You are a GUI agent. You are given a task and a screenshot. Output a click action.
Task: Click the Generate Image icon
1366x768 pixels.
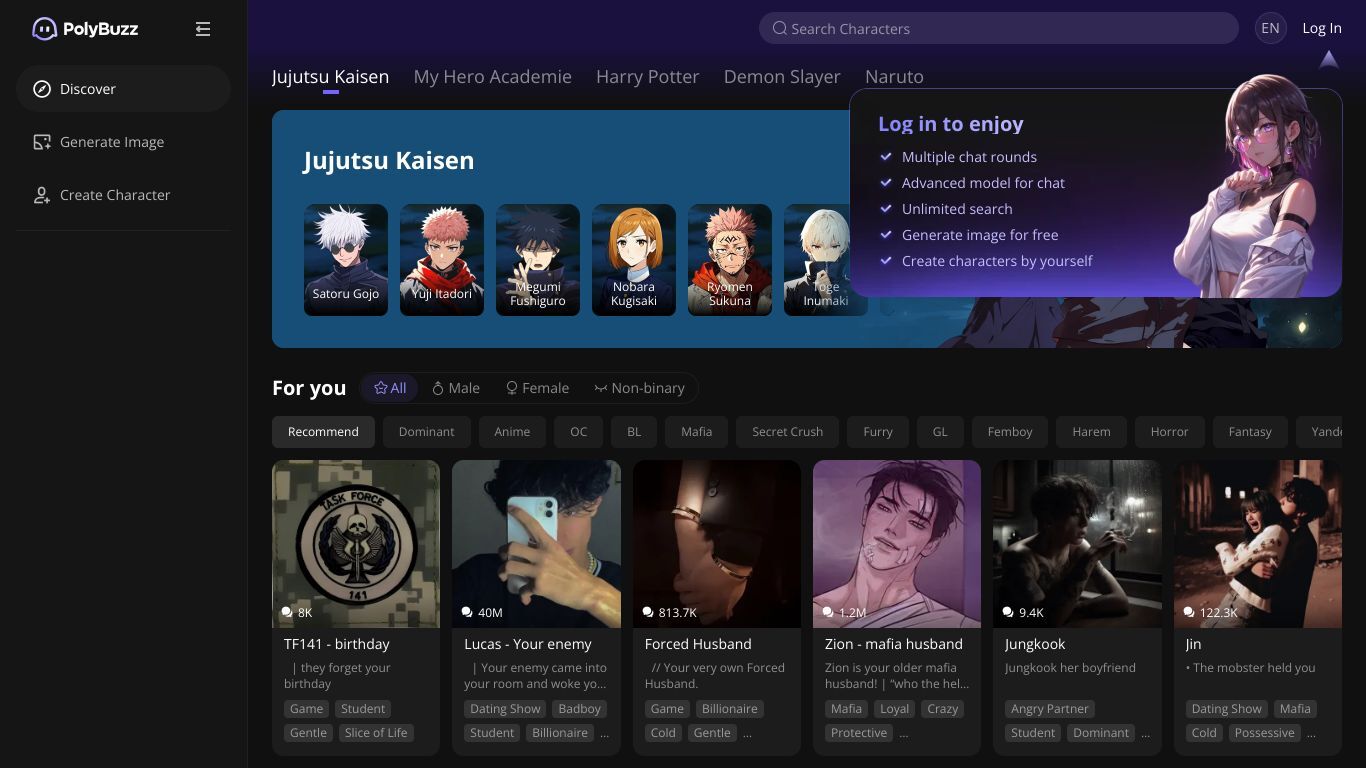tap(42, 142)
